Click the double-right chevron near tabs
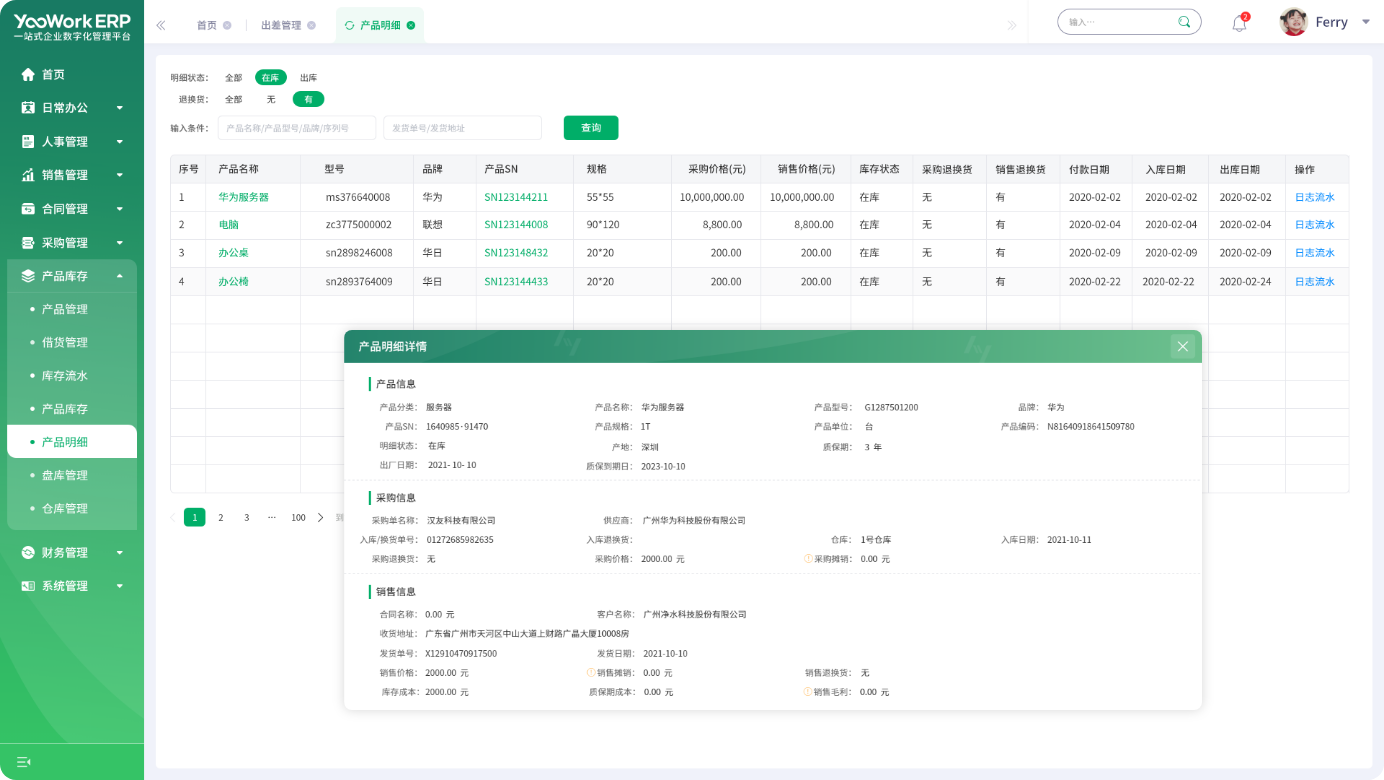This screenshot has height=780, width=1384. (x=1011, y=25)
